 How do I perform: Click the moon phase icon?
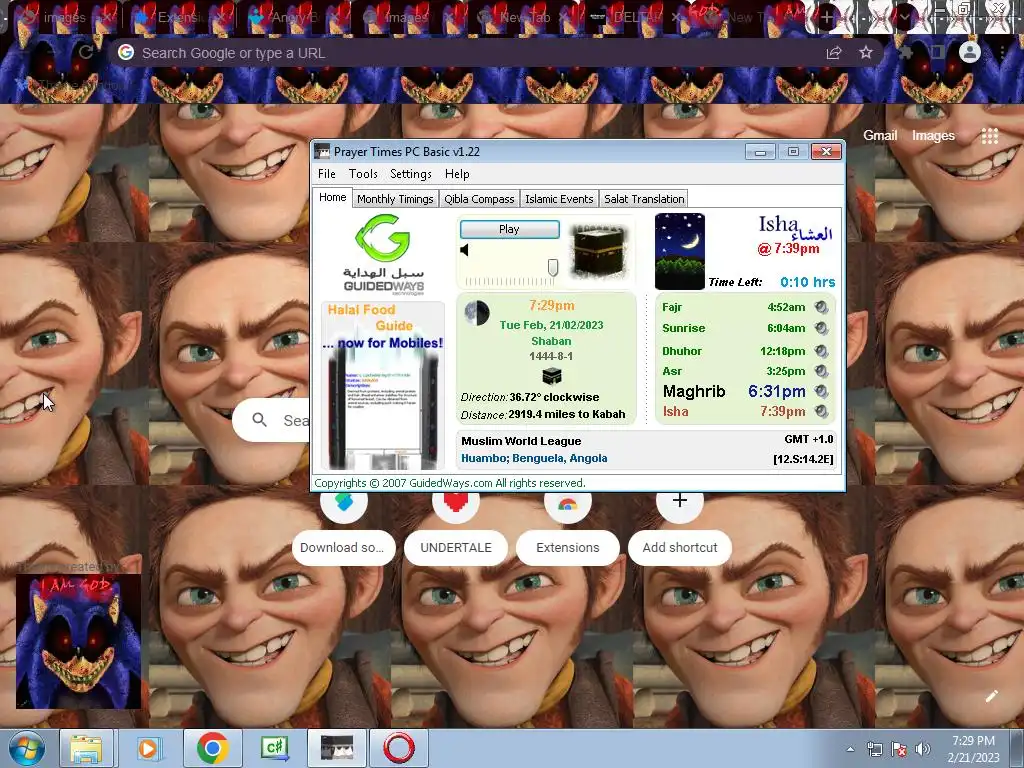tap(477, 313)
